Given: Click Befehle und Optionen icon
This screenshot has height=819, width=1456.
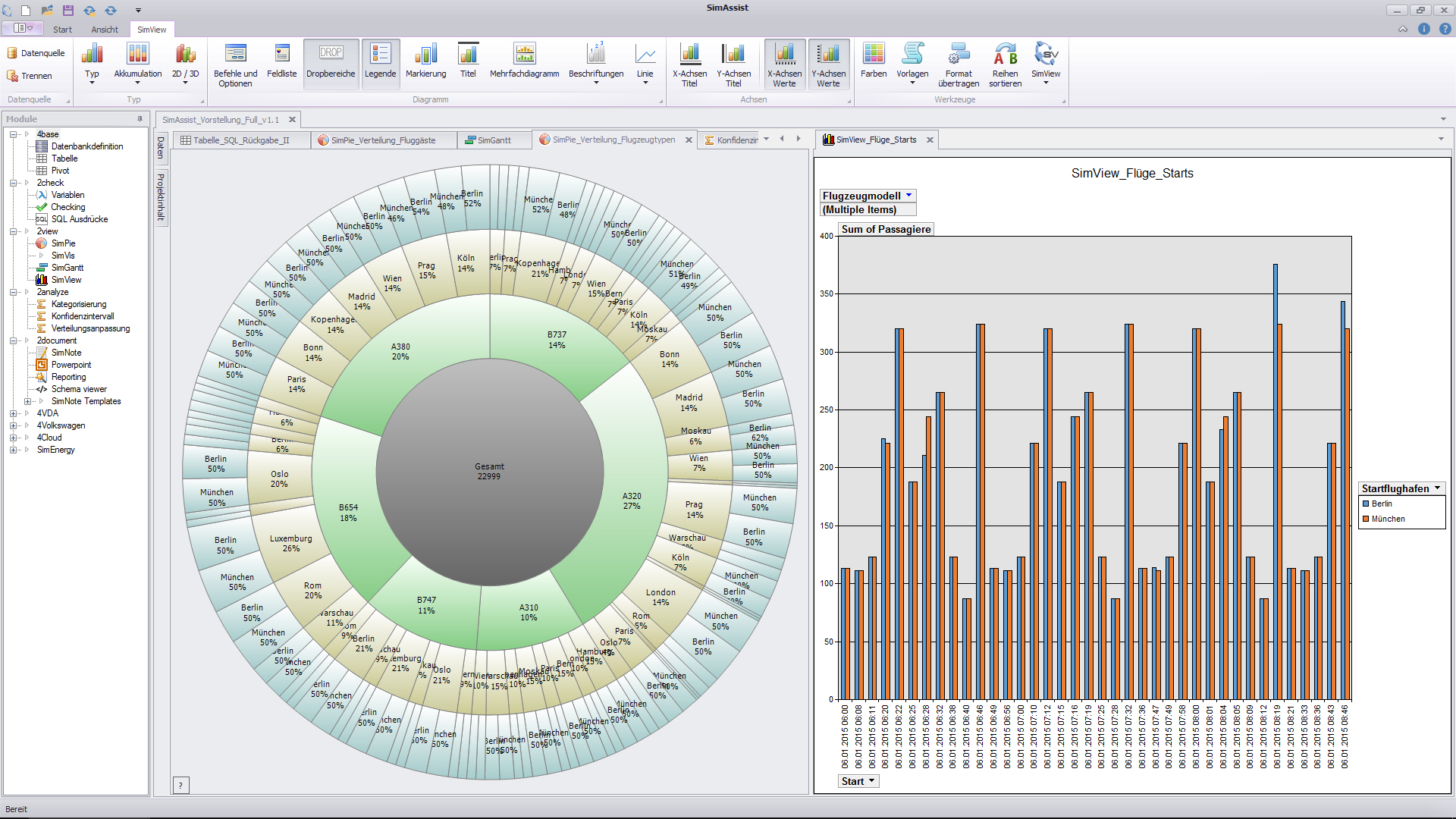Looking at the screenshot, I should coord(235,55).
